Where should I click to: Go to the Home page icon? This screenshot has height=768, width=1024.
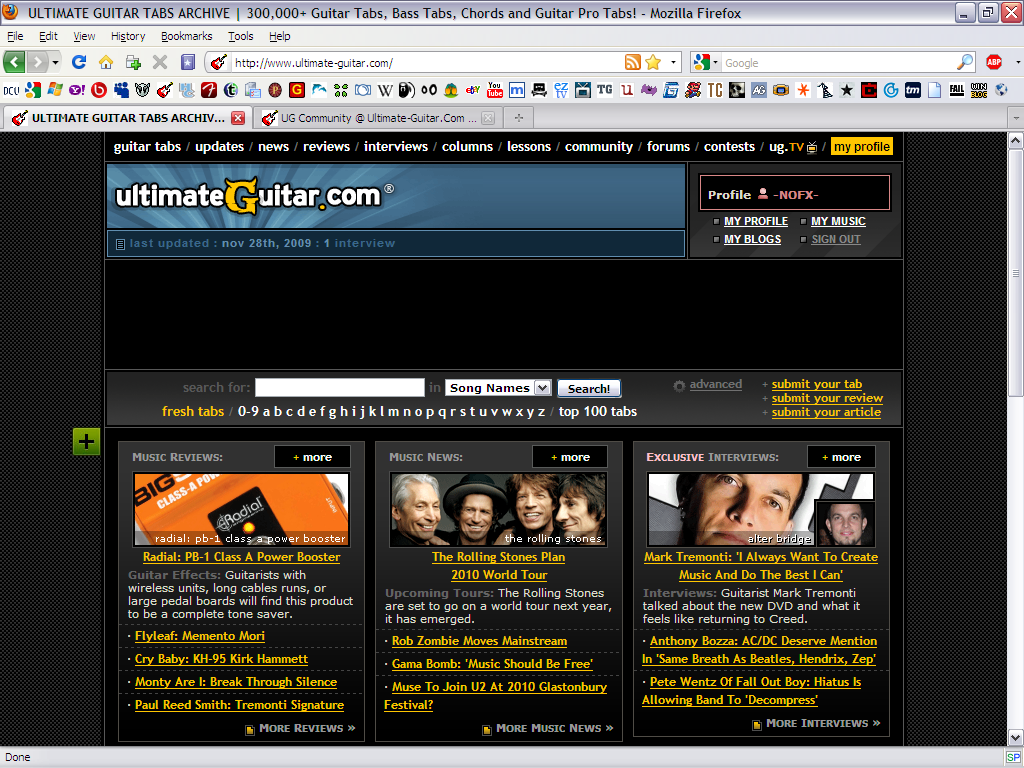click(x=106, y=63)
